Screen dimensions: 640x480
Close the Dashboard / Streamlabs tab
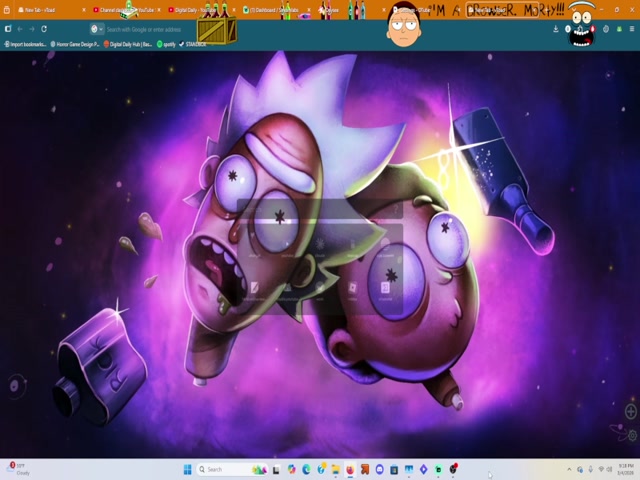pyautogui.click(x=309, y=10)
